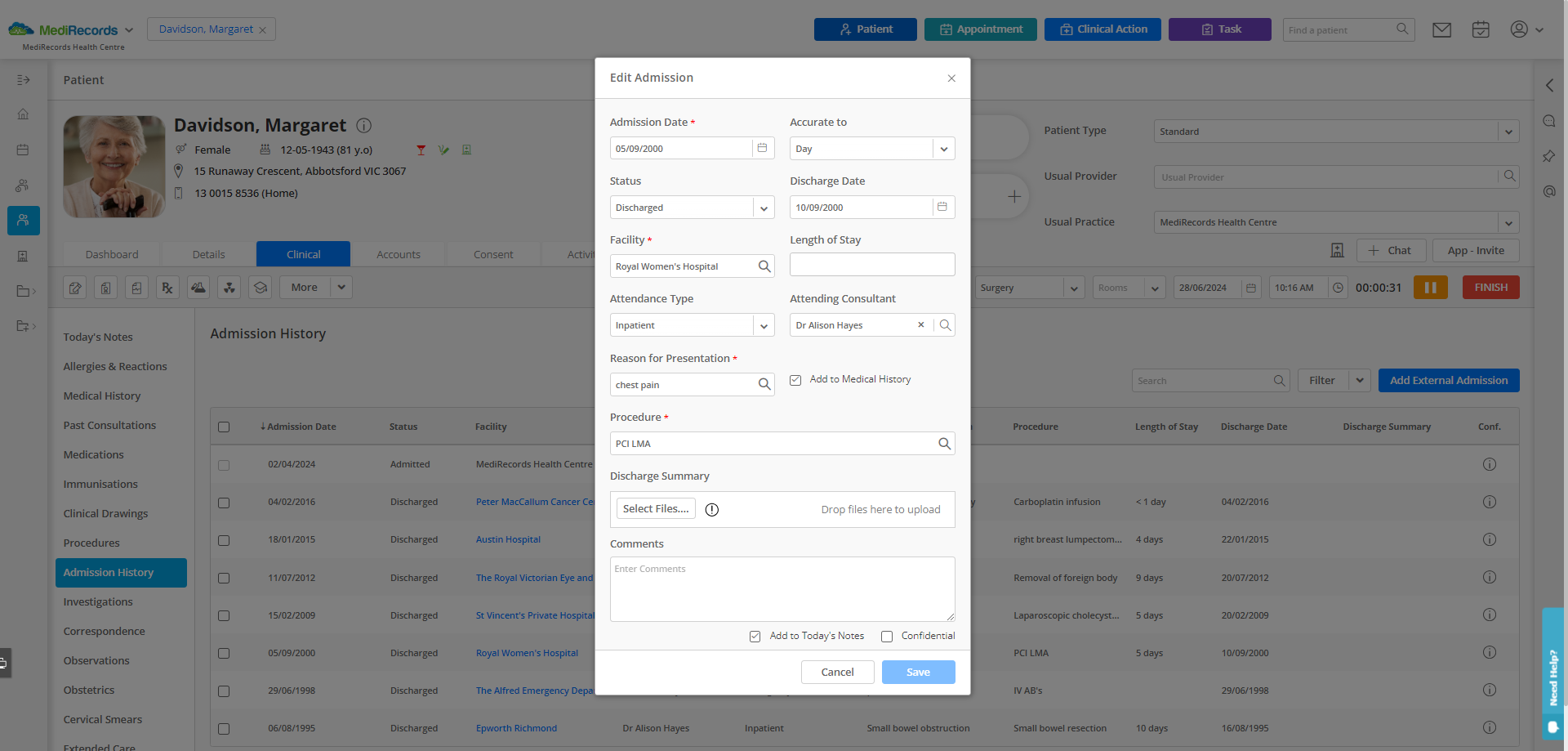This screenshot has height=751, width=1568.
Task: Clear the Attending Consultant Dr Alison Hayes
Action: click(920, 325)
